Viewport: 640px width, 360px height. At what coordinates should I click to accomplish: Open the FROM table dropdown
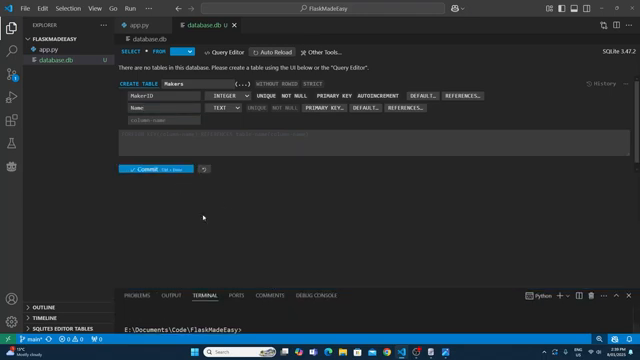tap(182, 51)
